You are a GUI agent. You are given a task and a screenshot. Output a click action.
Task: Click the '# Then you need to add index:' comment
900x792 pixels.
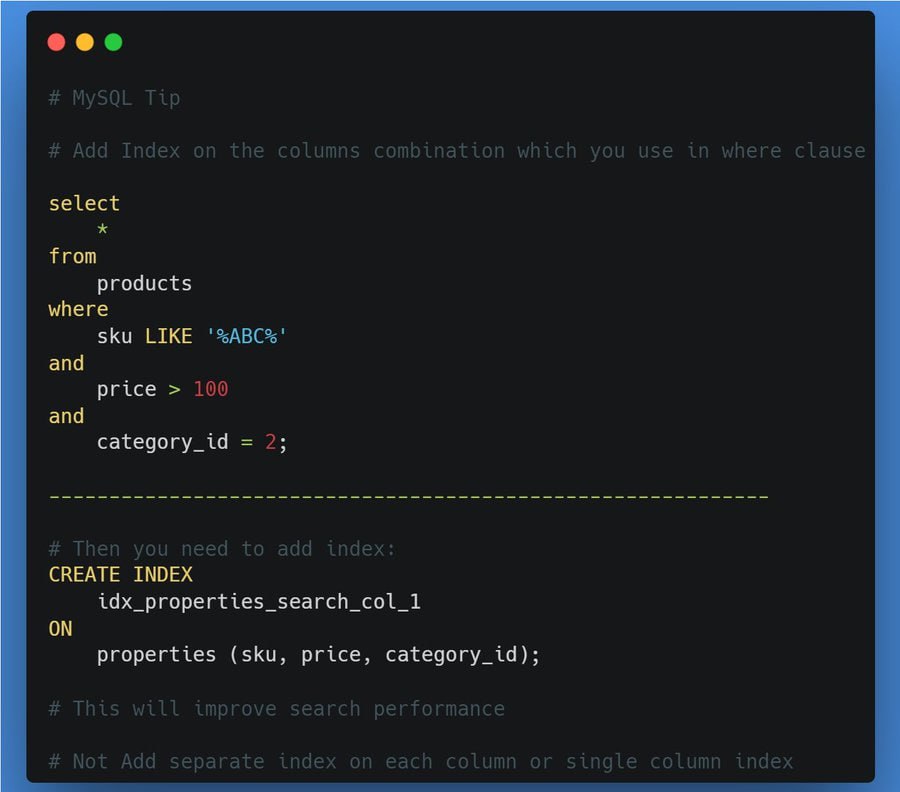pyautogui.click(x=222, y=549)
